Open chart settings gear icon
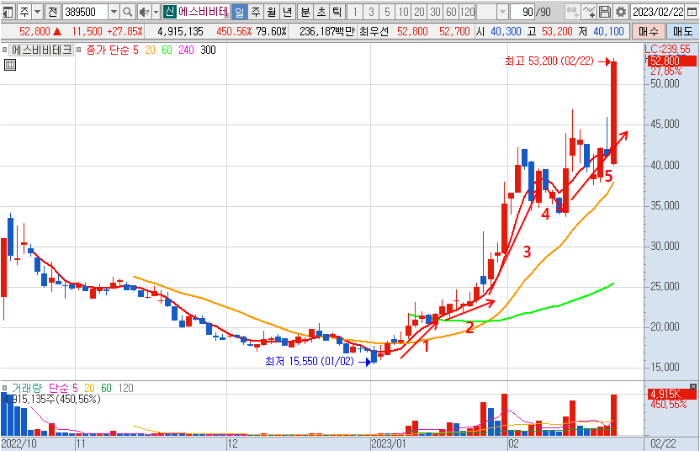Viewport: 700px width, 451px height. pyautogui.click(x=621, y=12)
